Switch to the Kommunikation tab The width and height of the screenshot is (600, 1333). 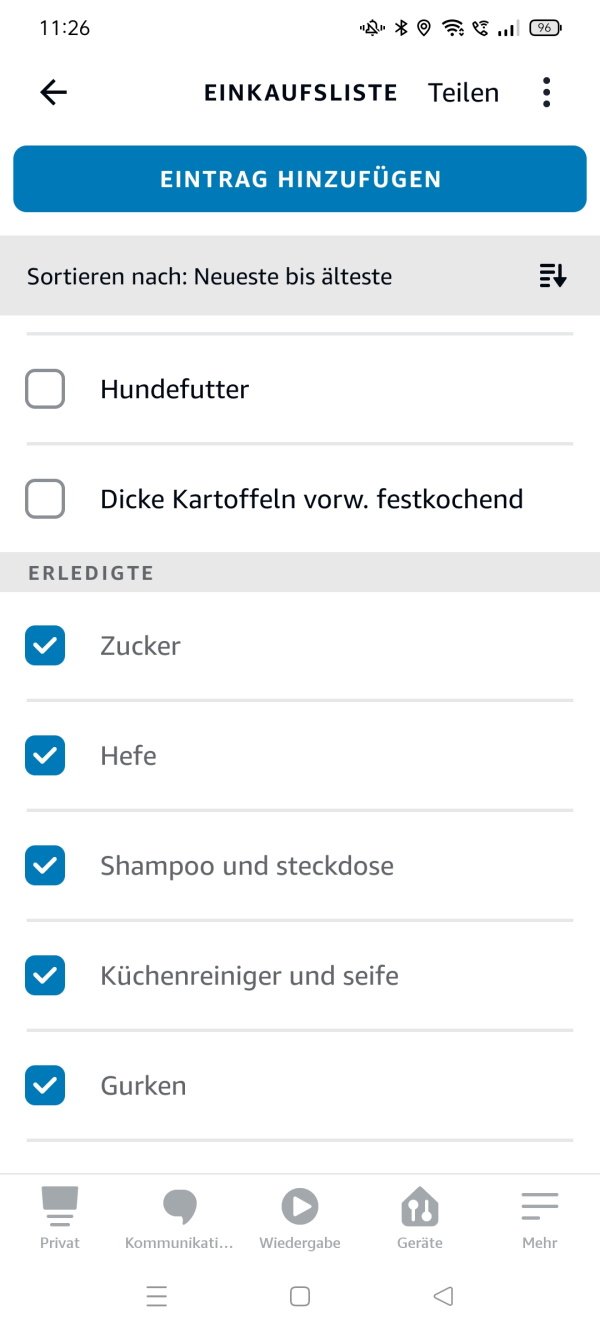point(179,1213)
